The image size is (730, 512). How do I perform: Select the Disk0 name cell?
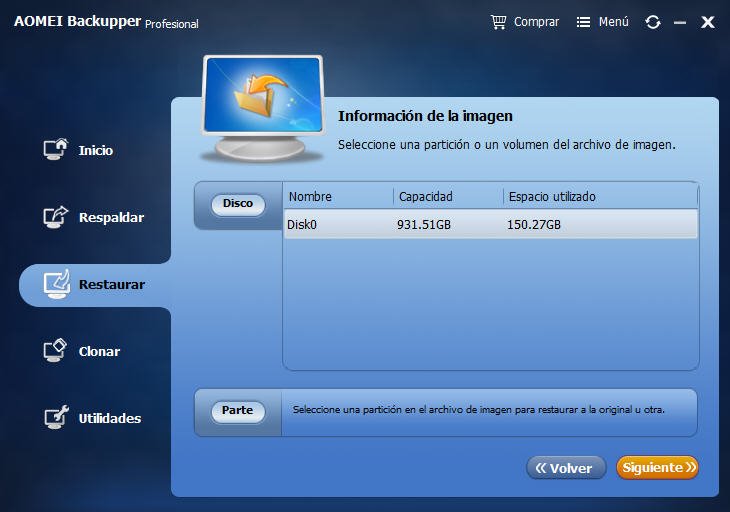302,225
